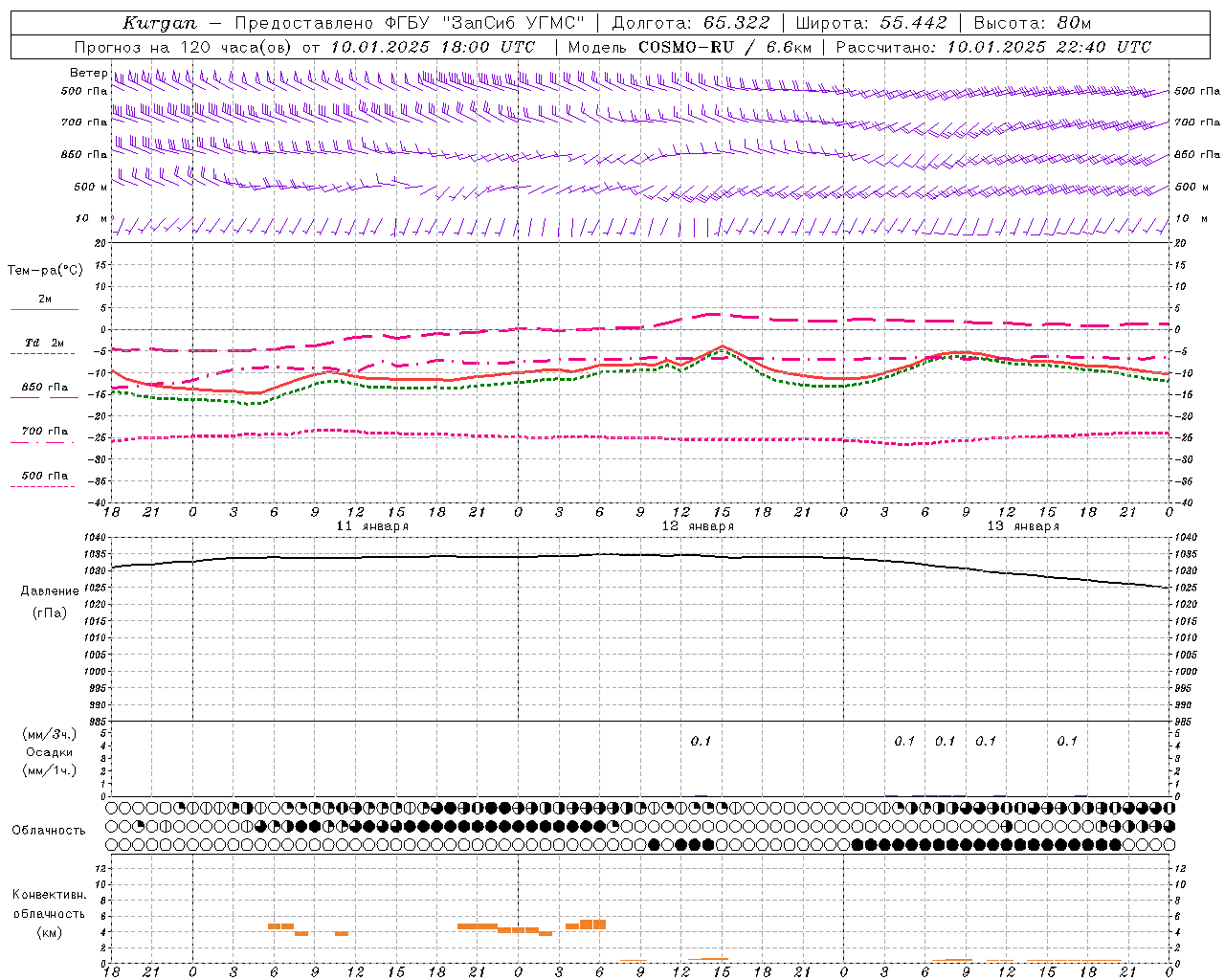Click the "Давление" pressure panel label
This screenshot has width=1225, height=980.
tap(50, 591)
